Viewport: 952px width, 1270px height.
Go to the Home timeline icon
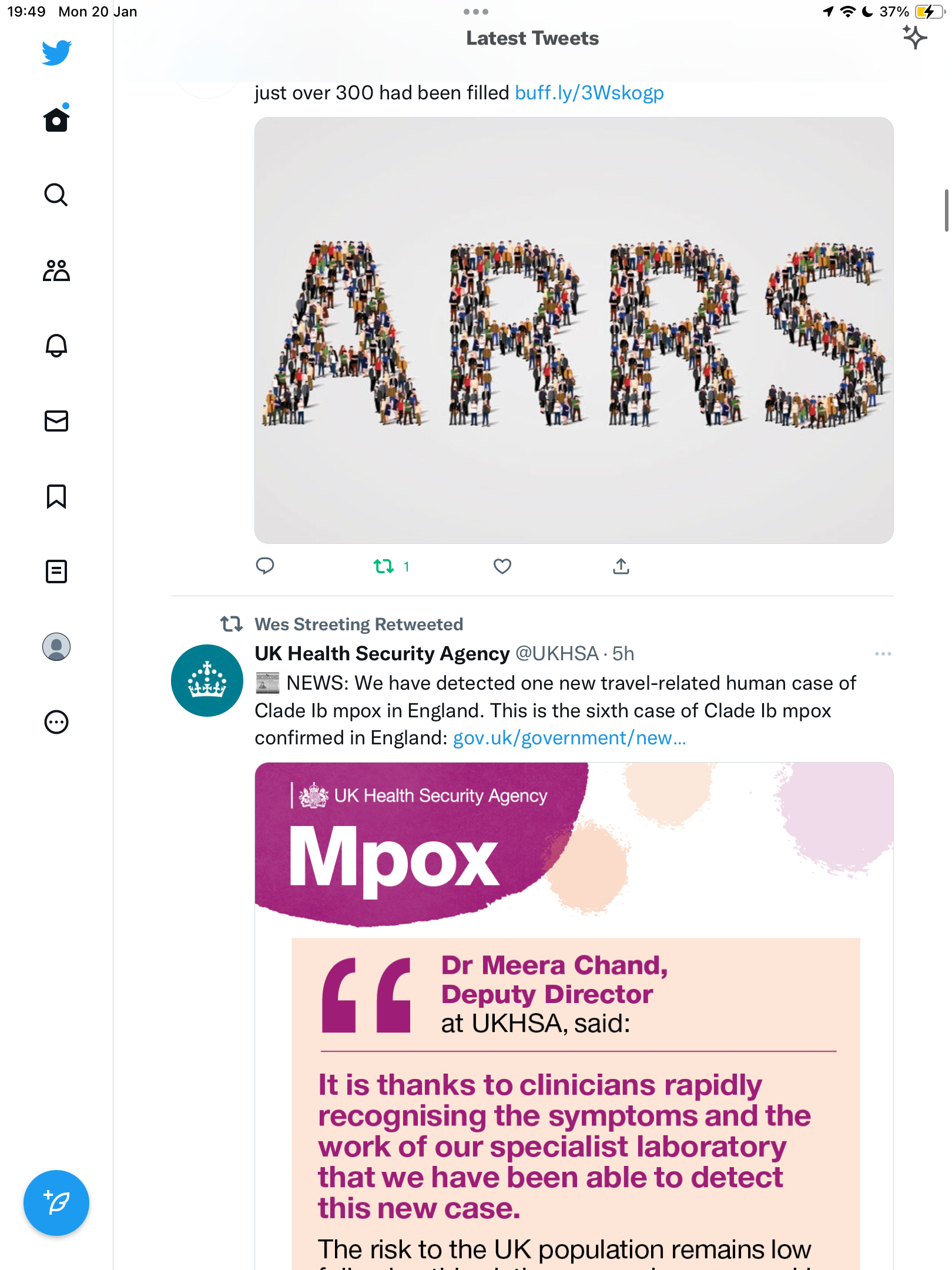click(56, 118)
